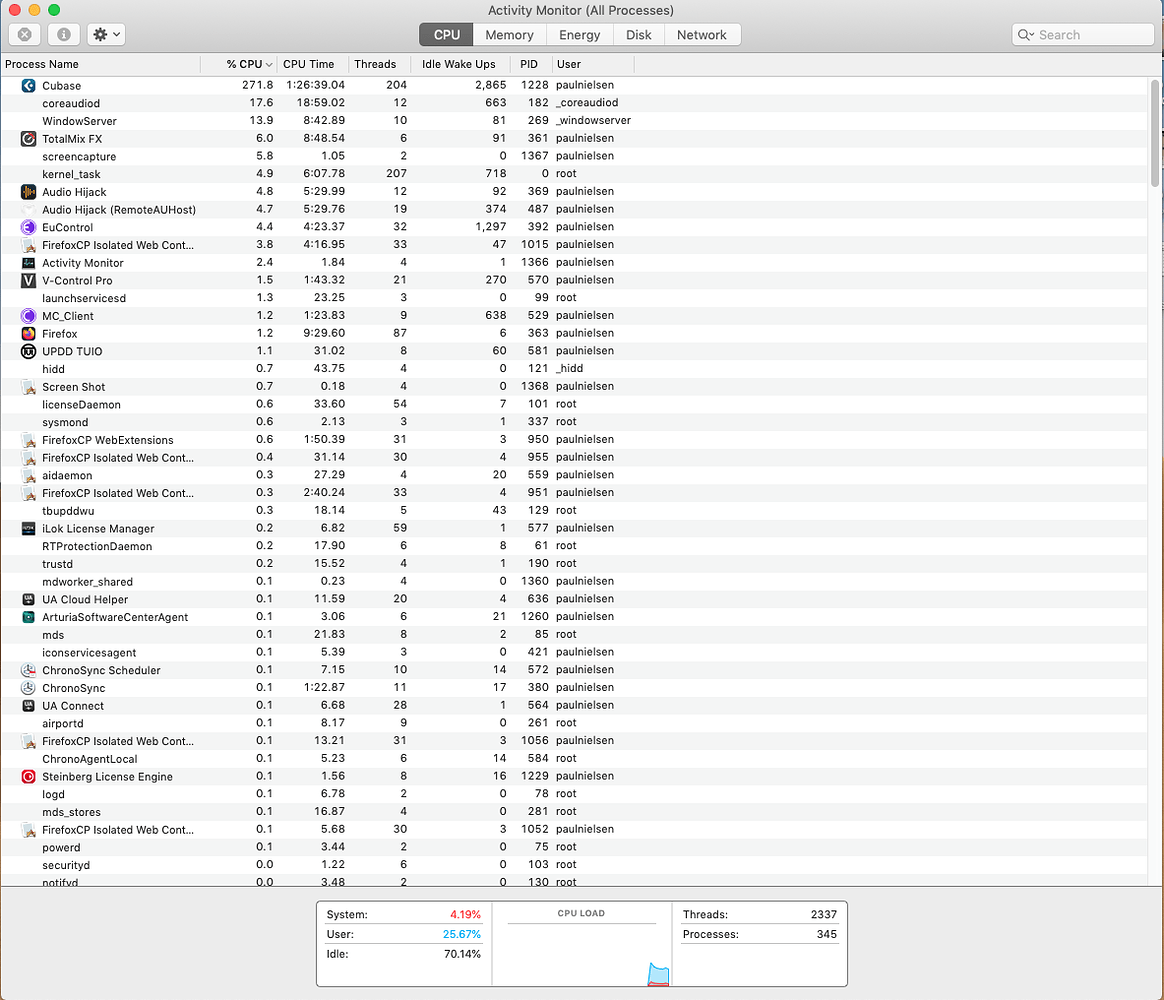Select the Audio Hijack app icon
Image resolution: width=1164 pixels, height=1000 pixels.
(x=27, y=191)
